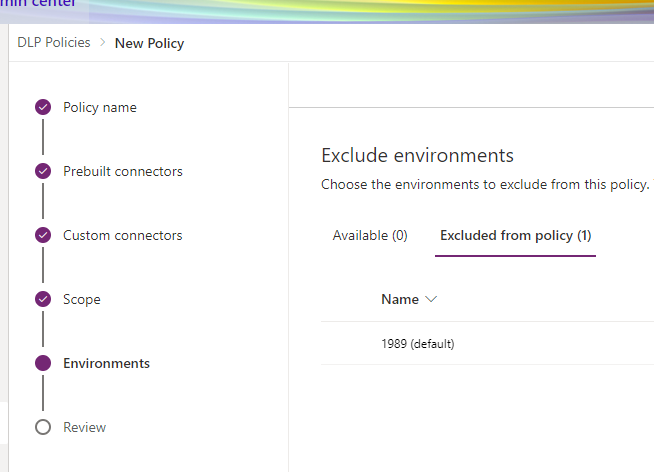This screenshot has height=472, width=654.
Task: Jump to the Custom connectors step
Action: [122, 235]
